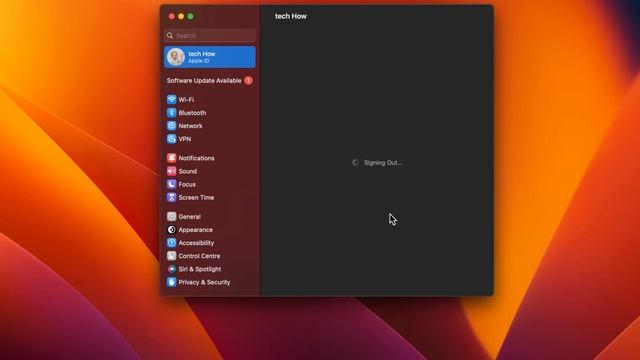Close the System Settings window

[x=171, y=16]
